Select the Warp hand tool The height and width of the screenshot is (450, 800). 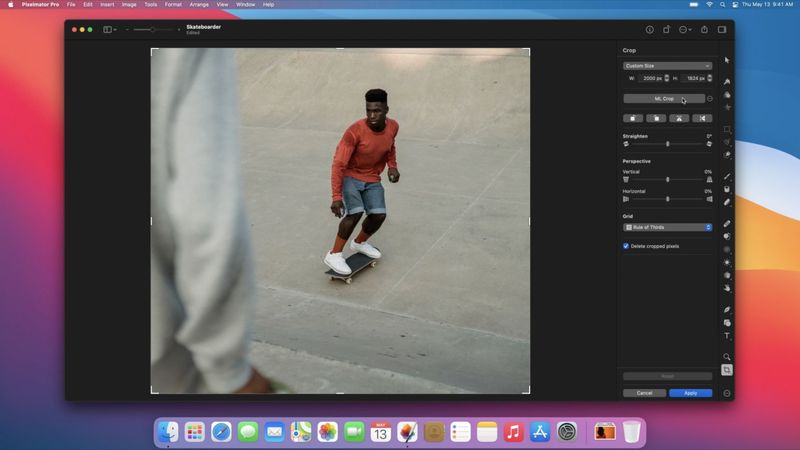[727, 288]
